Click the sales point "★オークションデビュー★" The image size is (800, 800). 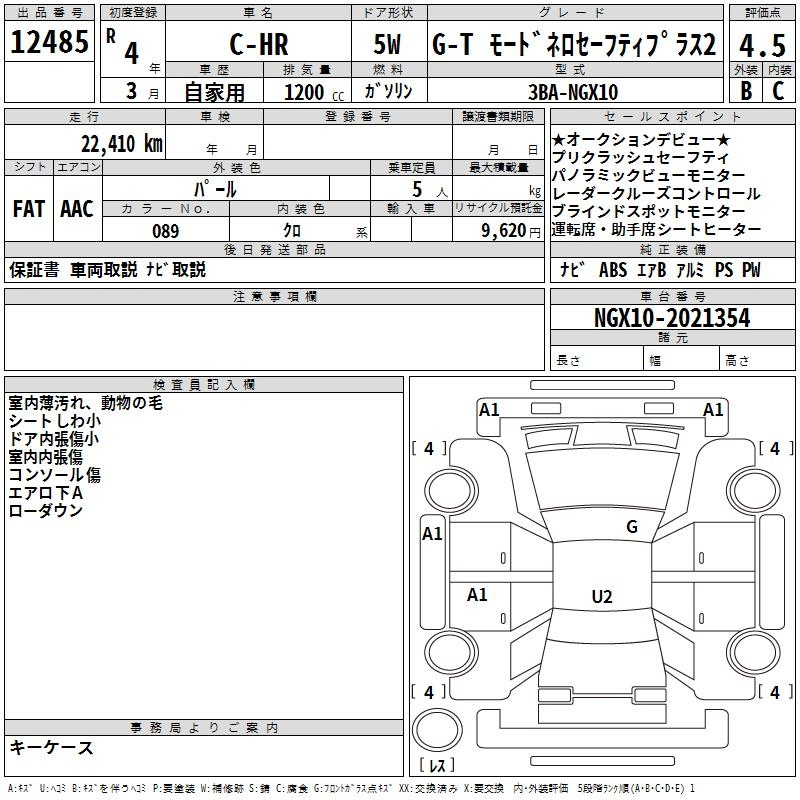641,139
